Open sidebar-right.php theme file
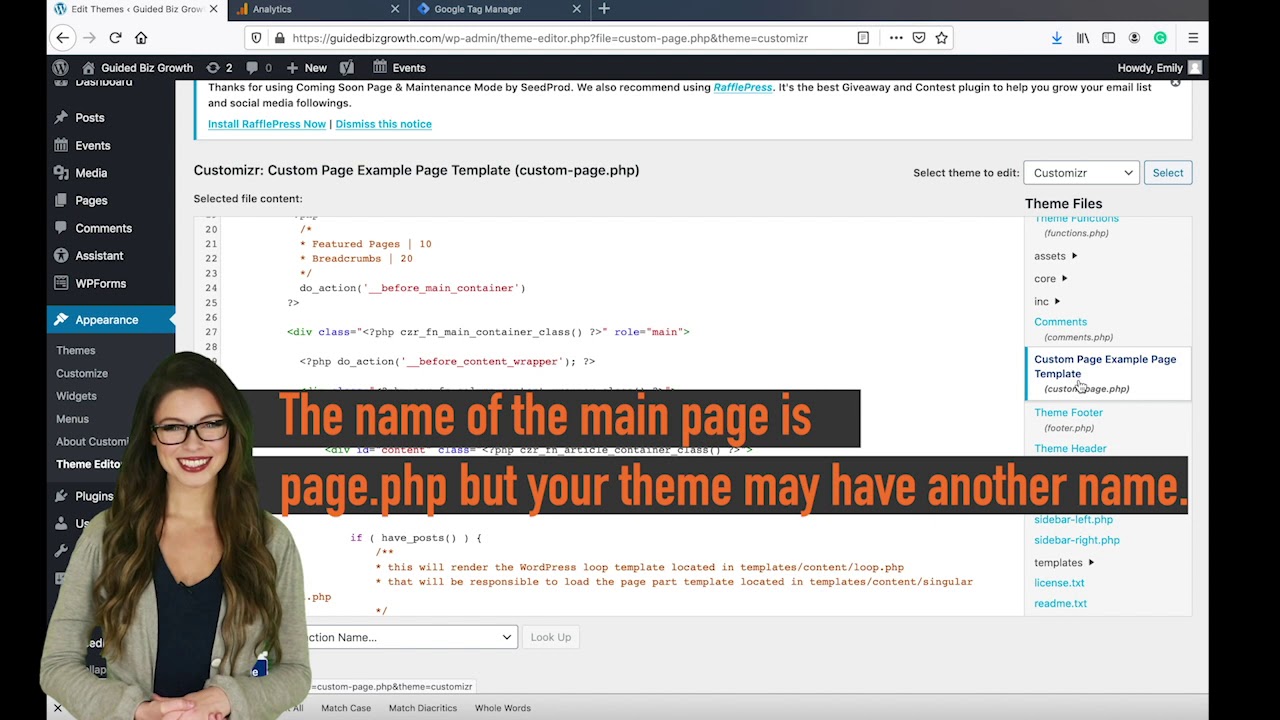This screenshot has width=1280, height=720. [1077, 541]
